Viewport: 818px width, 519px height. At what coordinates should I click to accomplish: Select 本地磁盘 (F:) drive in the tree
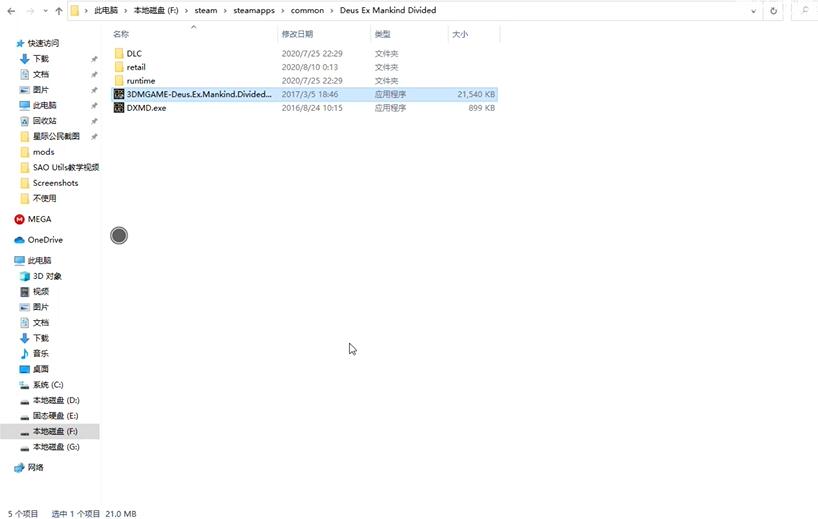click(50, 431)
